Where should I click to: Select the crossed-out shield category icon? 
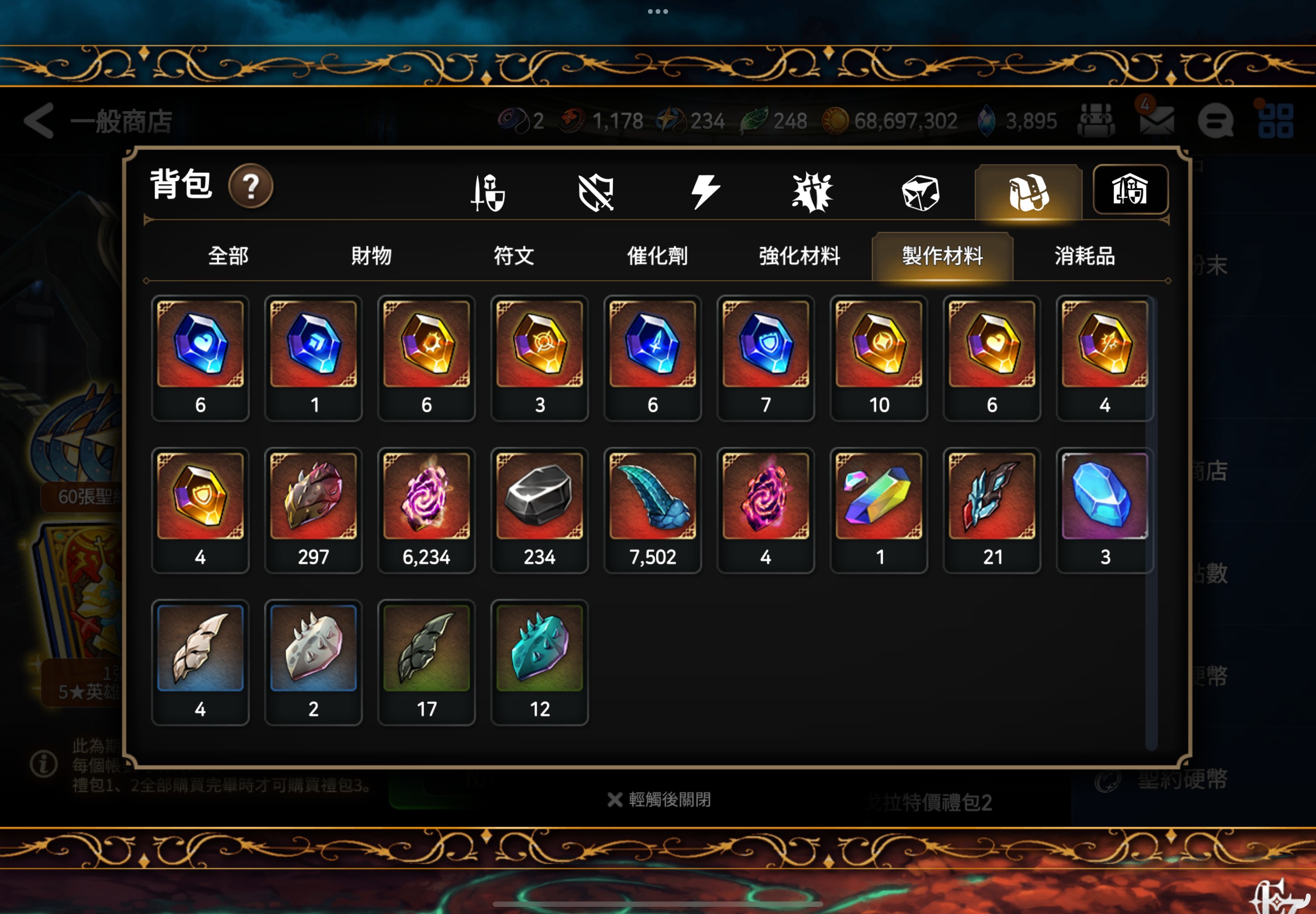pos(596,193)
